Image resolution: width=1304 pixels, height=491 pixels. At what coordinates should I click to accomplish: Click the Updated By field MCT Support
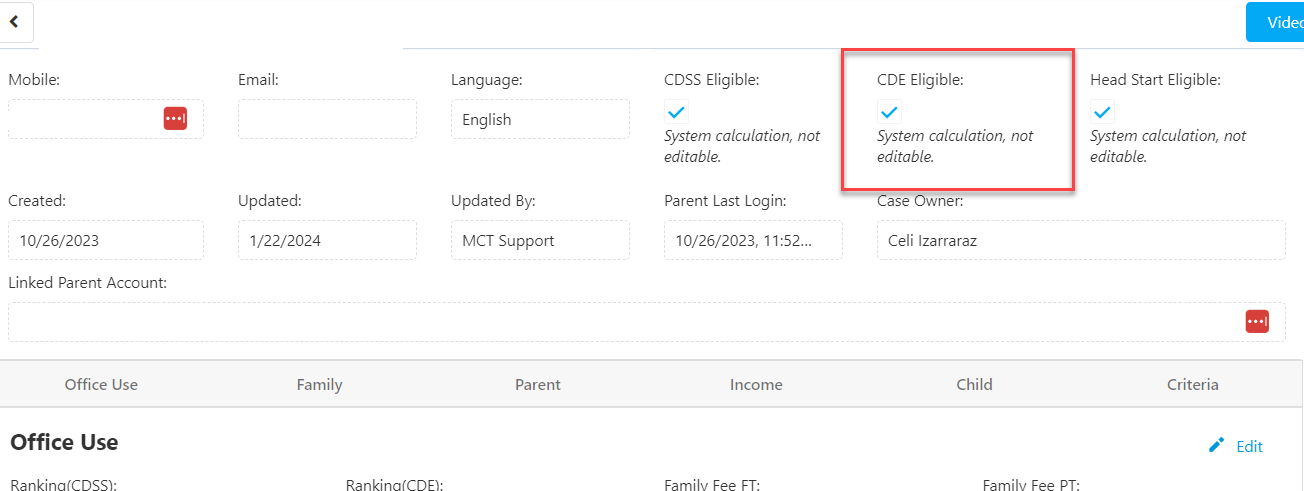tap(540, 240)
